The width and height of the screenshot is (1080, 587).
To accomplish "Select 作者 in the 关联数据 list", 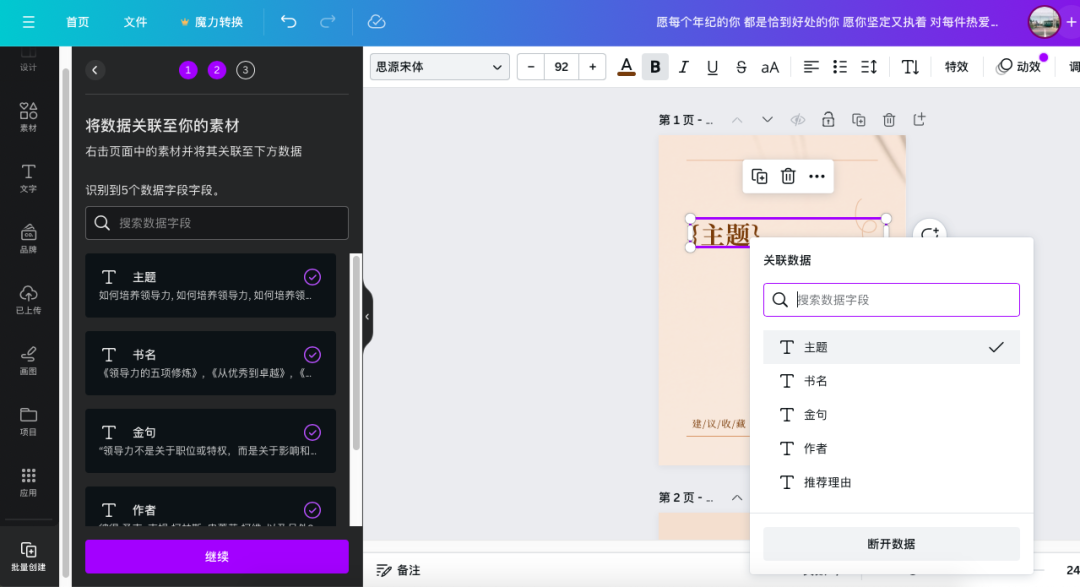I will (891, 449).
